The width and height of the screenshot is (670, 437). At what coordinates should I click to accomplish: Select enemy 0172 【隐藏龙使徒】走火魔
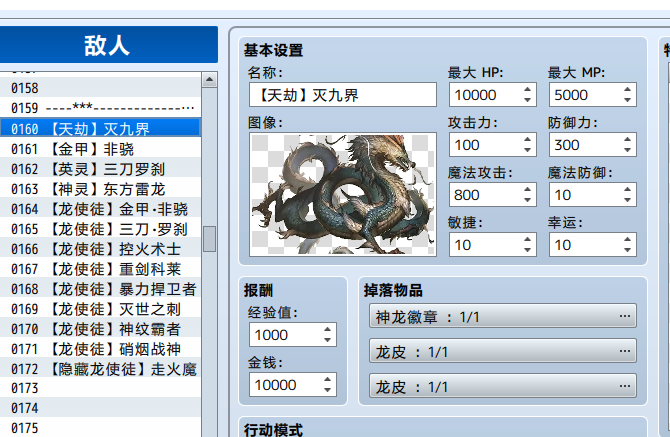100,369
